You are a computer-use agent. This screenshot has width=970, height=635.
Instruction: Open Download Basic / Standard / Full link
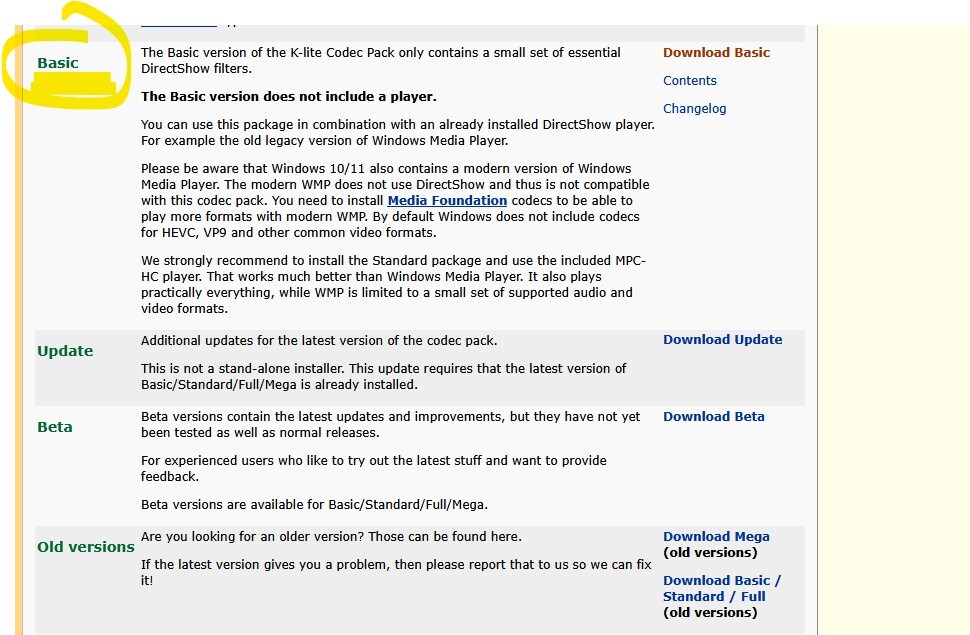[x=721, y=589]
